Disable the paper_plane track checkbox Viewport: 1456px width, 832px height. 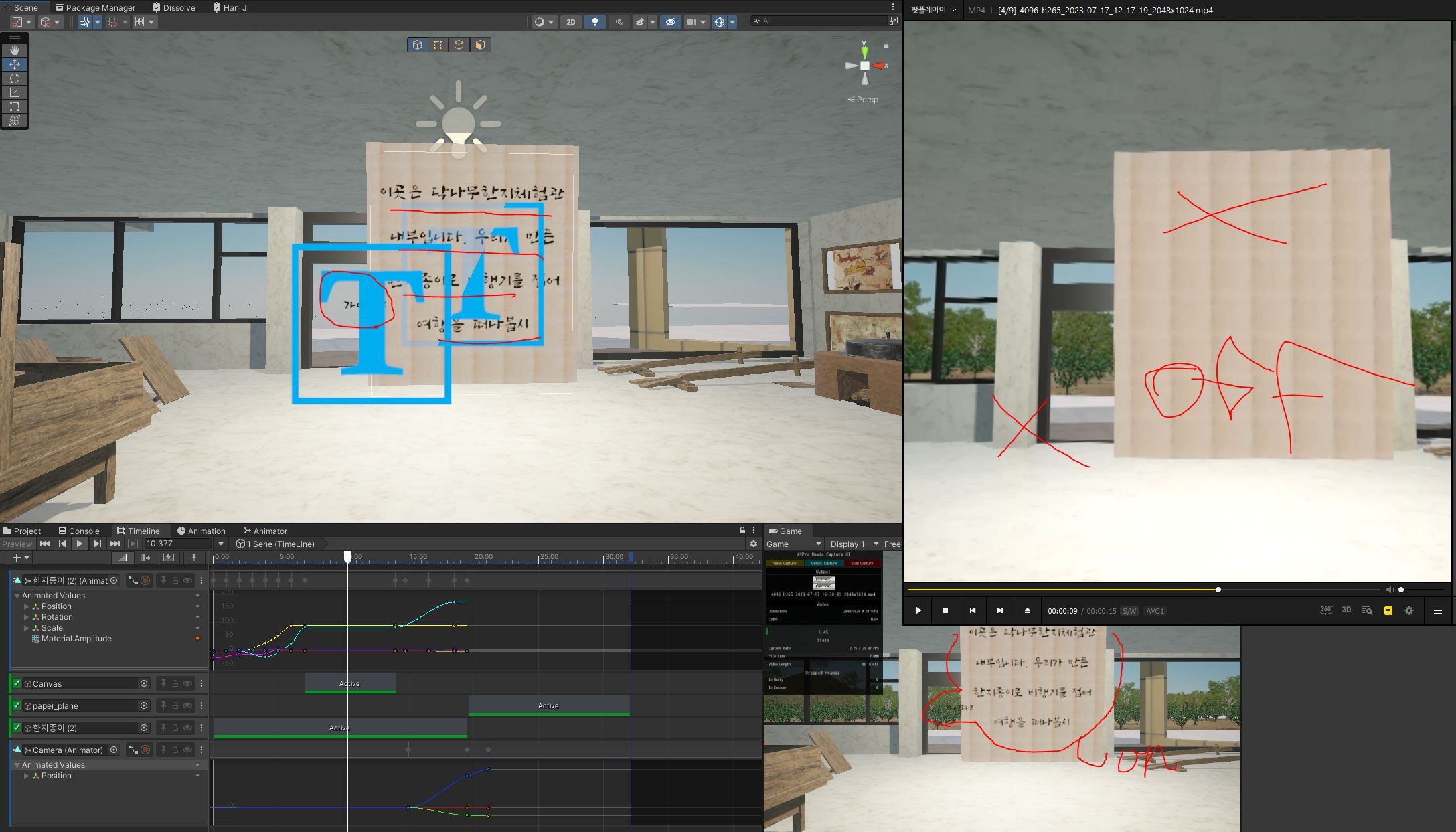(x=17, y=705)
